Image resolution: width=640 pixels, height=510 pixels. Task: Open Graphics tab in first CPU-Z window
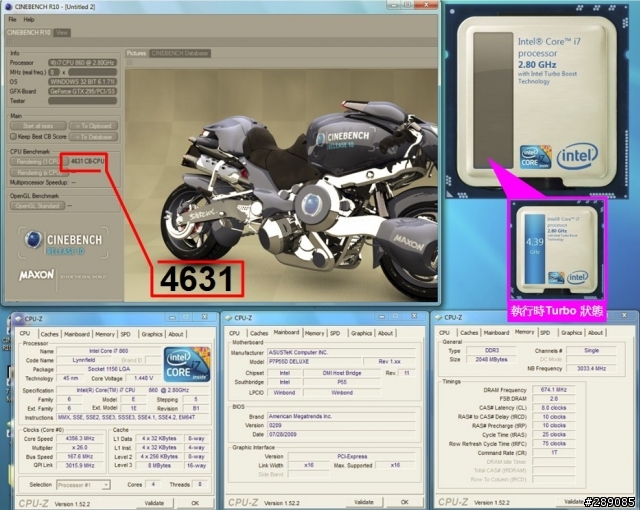[x=152, y=334]
